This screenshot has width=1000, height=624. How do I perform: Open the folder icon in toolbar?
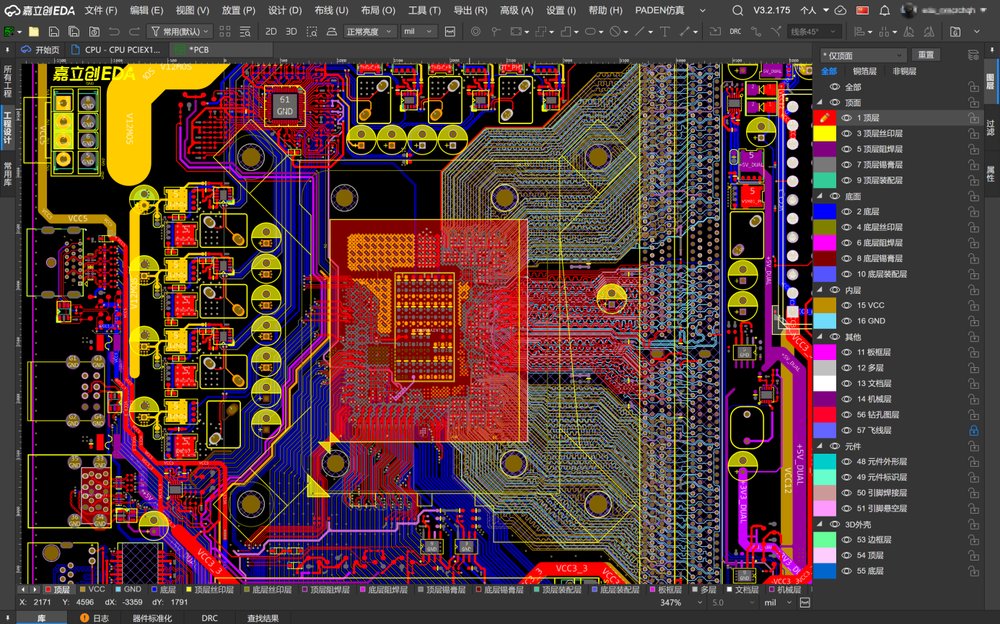pos(34,31)
